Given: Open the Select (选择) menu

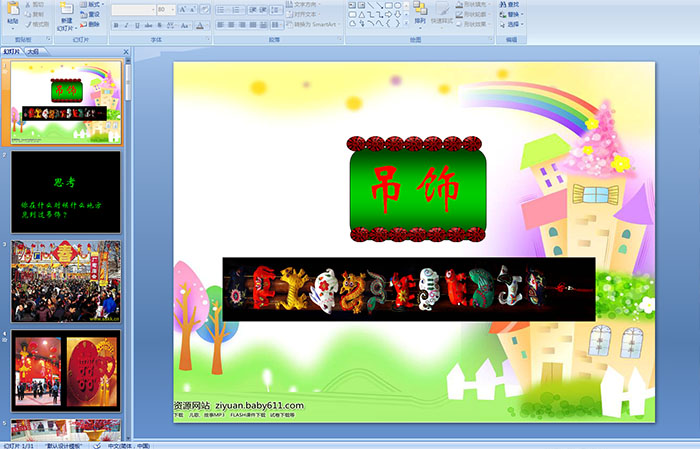Looking at the screenshot, I should pyautogui.click(x=511, y=24).
